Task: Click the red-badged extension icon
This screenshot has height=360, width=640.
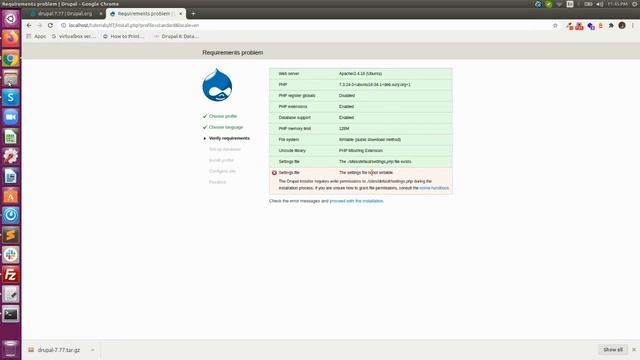Action: pyautogui.click(x=579, y=26)
